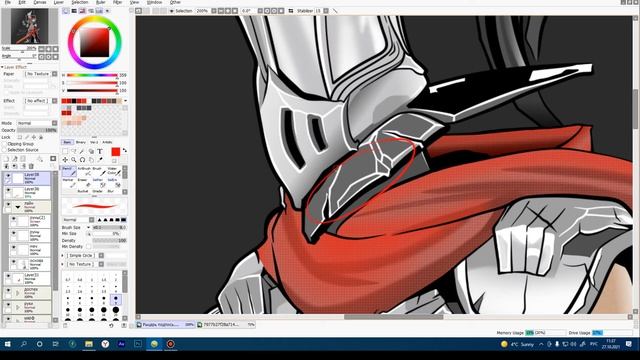
Task: Expand the No Texture brush section
Action: [62, 264]
